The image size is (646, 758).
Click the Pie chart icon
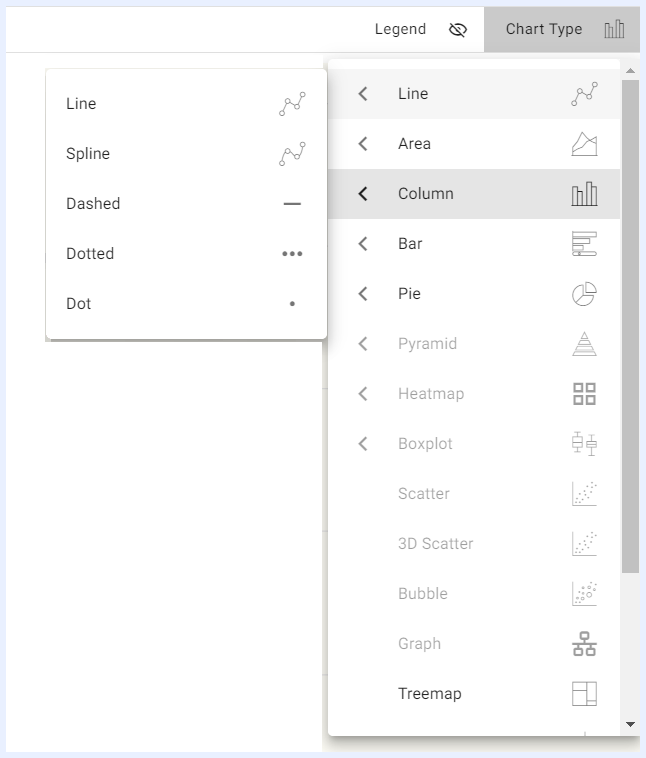click(584, 294)
